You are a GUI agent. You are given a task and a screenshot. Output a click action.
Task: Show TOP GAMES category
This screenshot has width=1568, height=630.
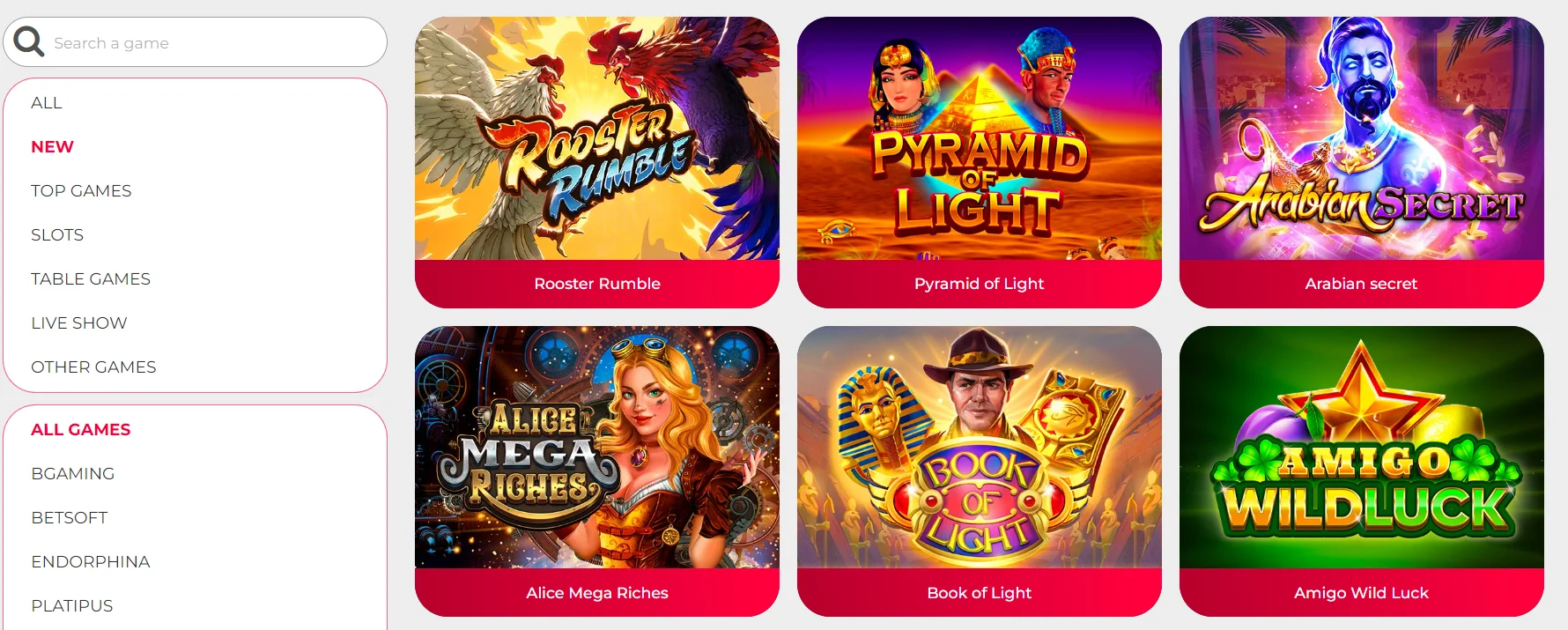[81, 191]
